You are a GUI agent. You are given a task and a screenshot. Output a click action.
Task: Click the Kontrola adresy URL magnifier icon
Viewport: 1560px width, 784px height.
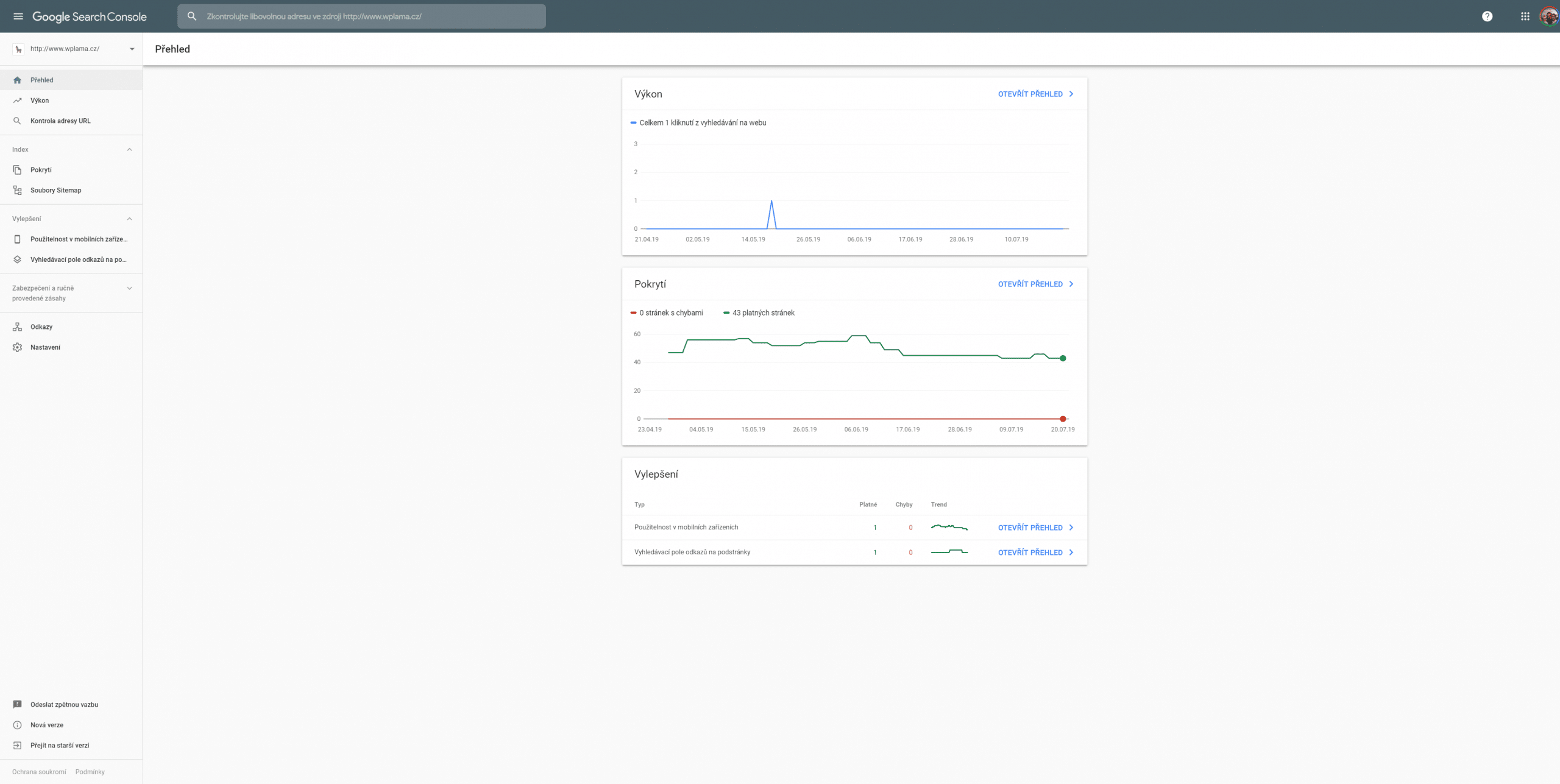(17, 121)
